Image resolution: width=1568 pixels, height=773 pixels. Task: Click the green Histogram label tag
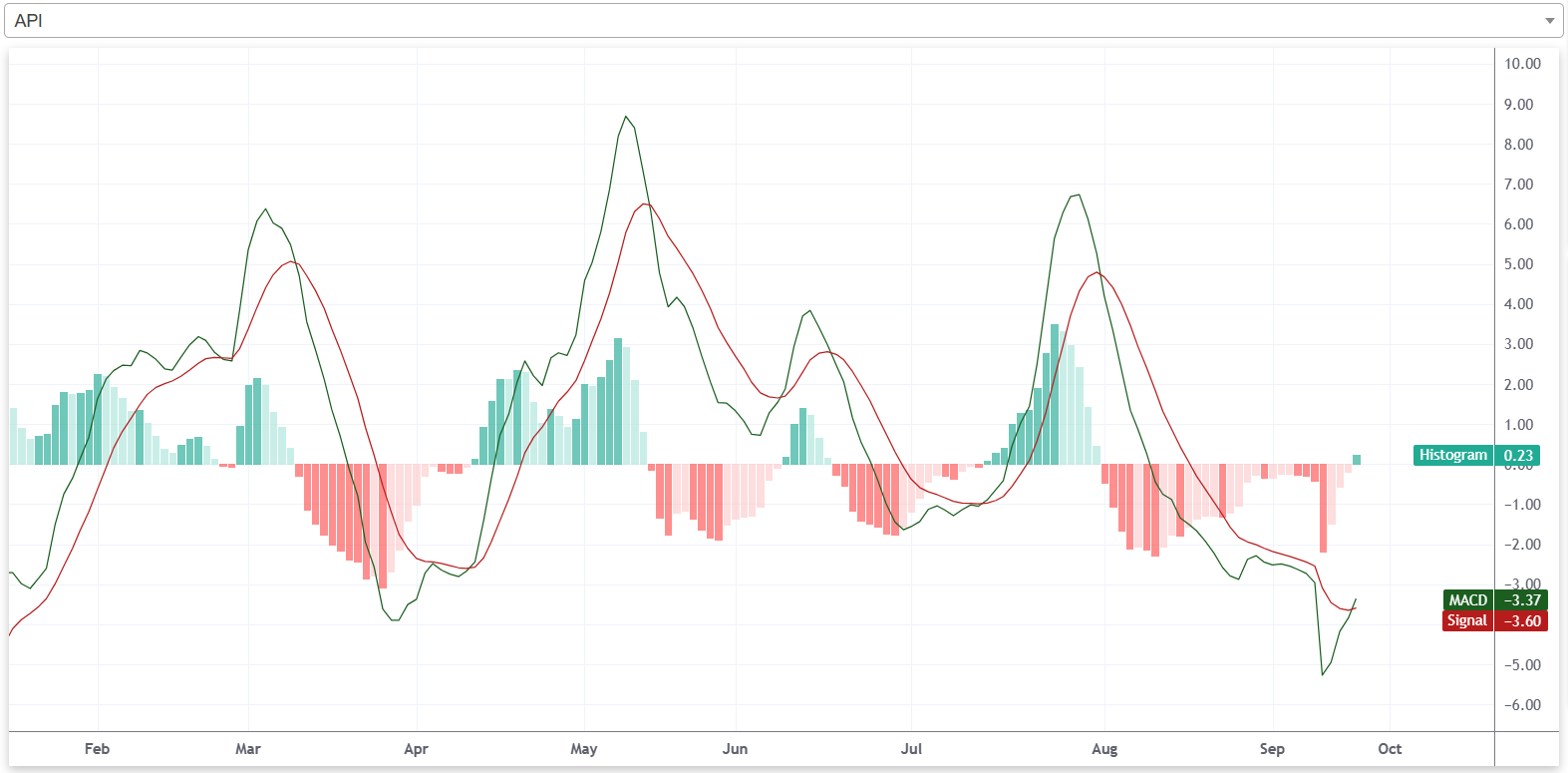coord(1452,455)
